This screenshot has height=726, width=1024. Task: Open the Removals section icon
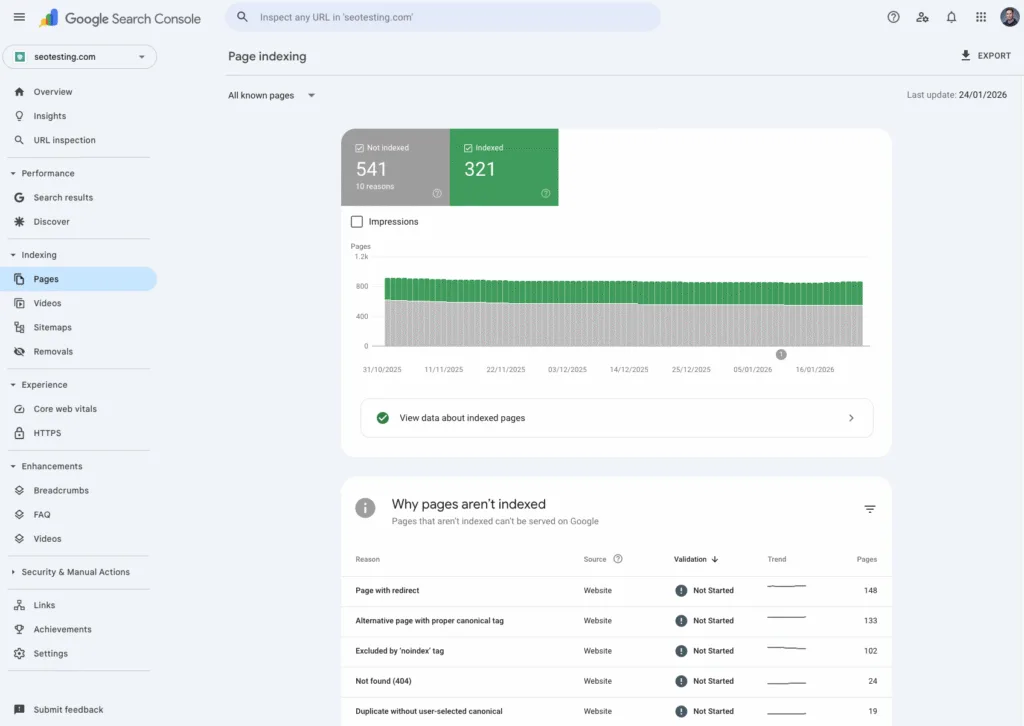tap(21, 351)
